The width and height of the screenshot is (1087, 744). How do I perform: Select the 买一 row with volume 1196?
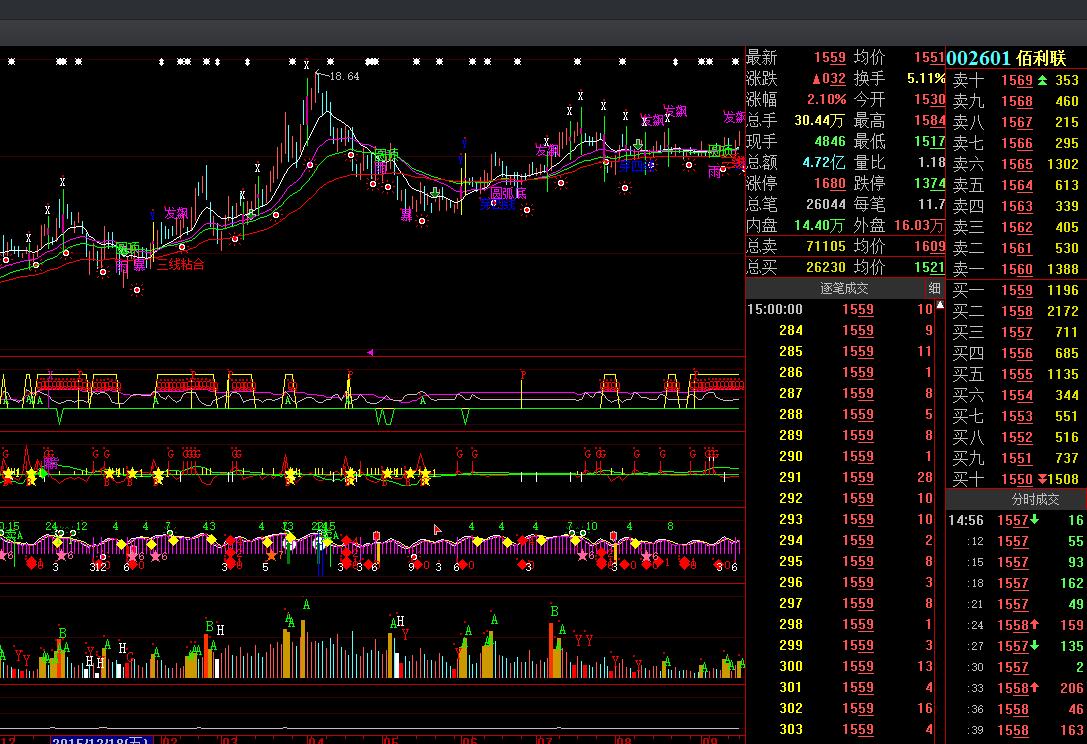1016,291
